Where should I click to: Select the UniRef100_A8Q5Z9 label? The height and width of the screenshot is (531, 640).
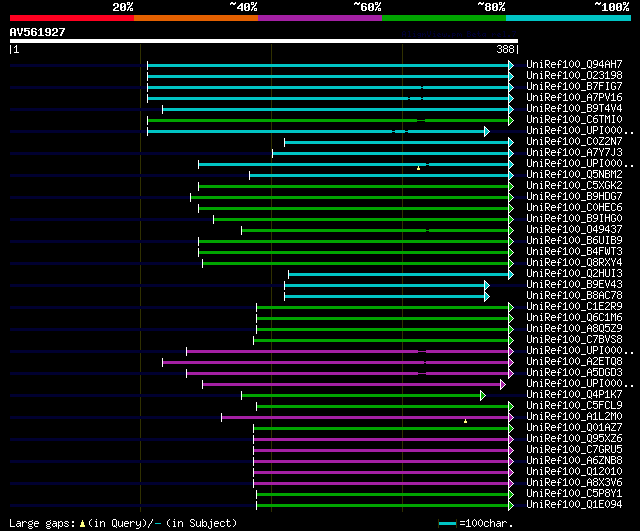574,329
